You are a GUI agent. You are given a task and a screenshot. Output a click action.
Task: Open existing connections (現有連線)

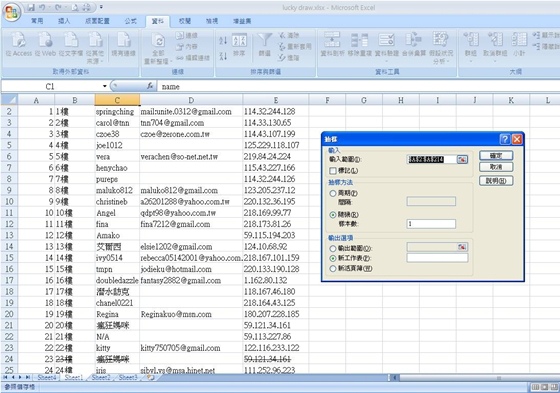(124, 44)
